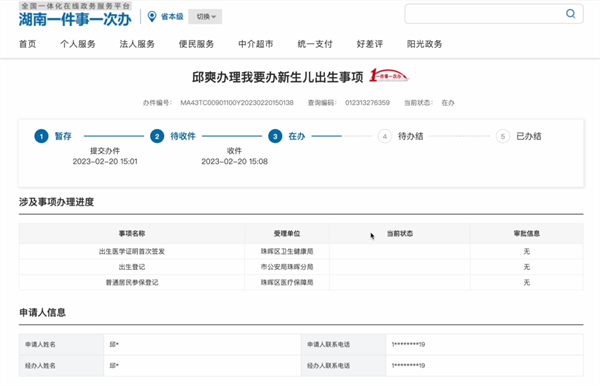Click the 申请人联系电话 masked number
This screenshot has height=386, width=600.
[408, 344]
